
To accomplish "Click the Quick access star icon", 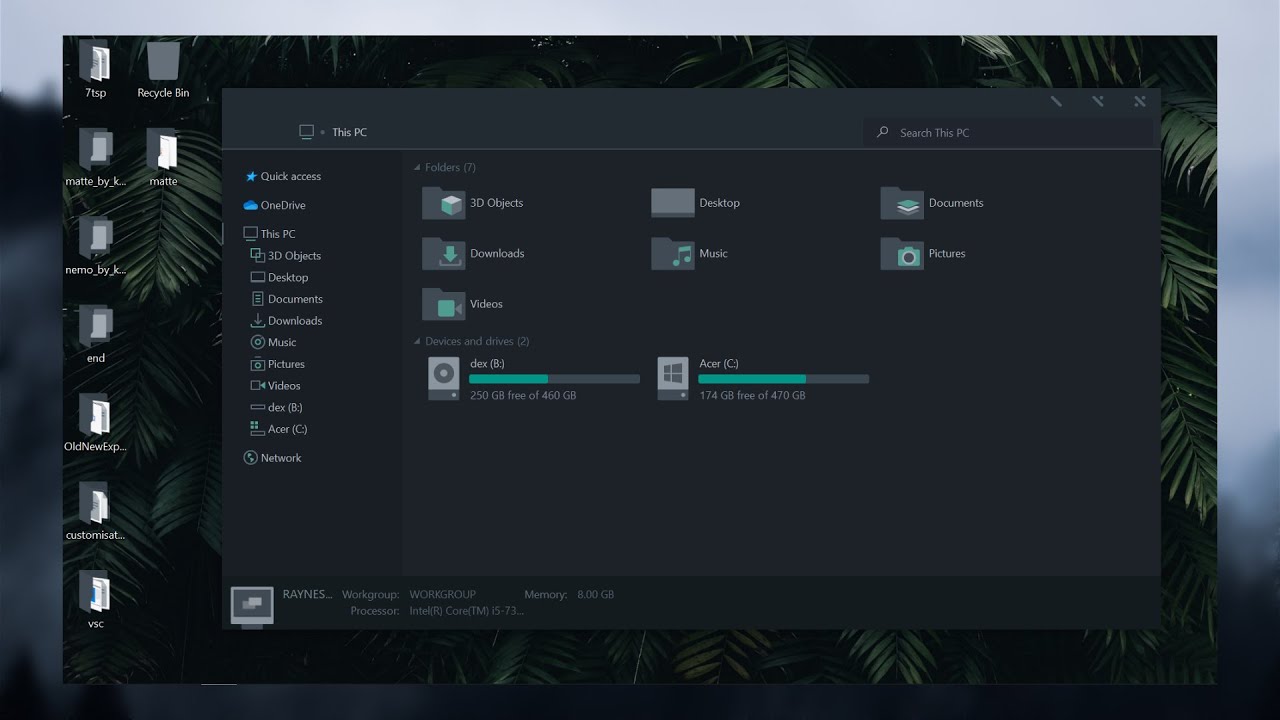I will click(251, 176).
